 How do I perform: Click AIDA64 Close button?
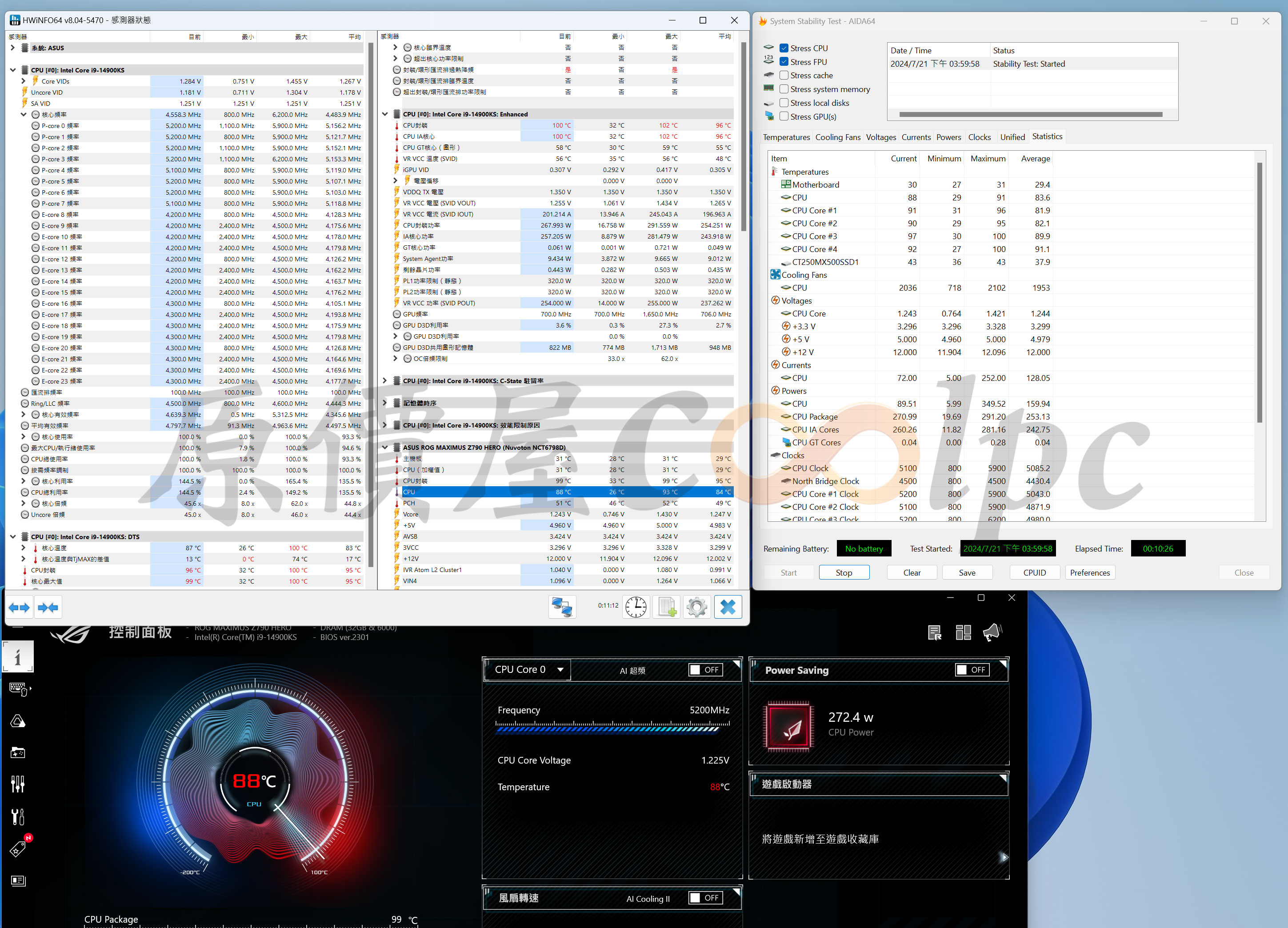tap(1244, 572)
